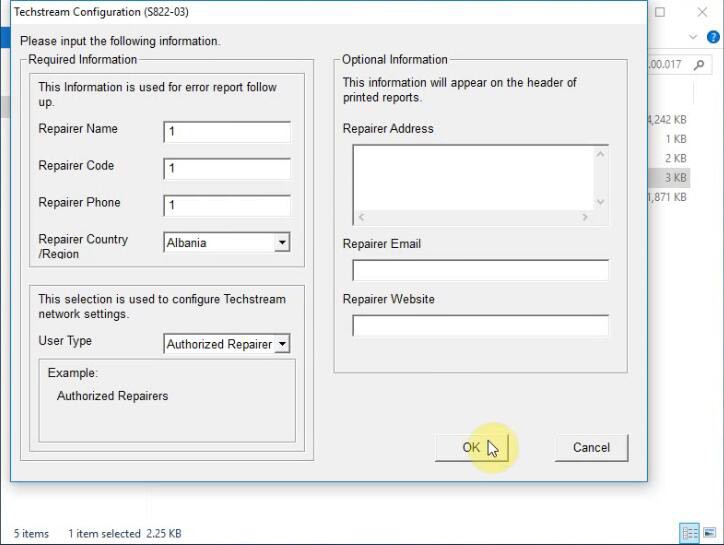Select the 1,871 KB file row in Explorer
Image resolution: width=724 pixels, height=545 pixels.
[669, 197]
